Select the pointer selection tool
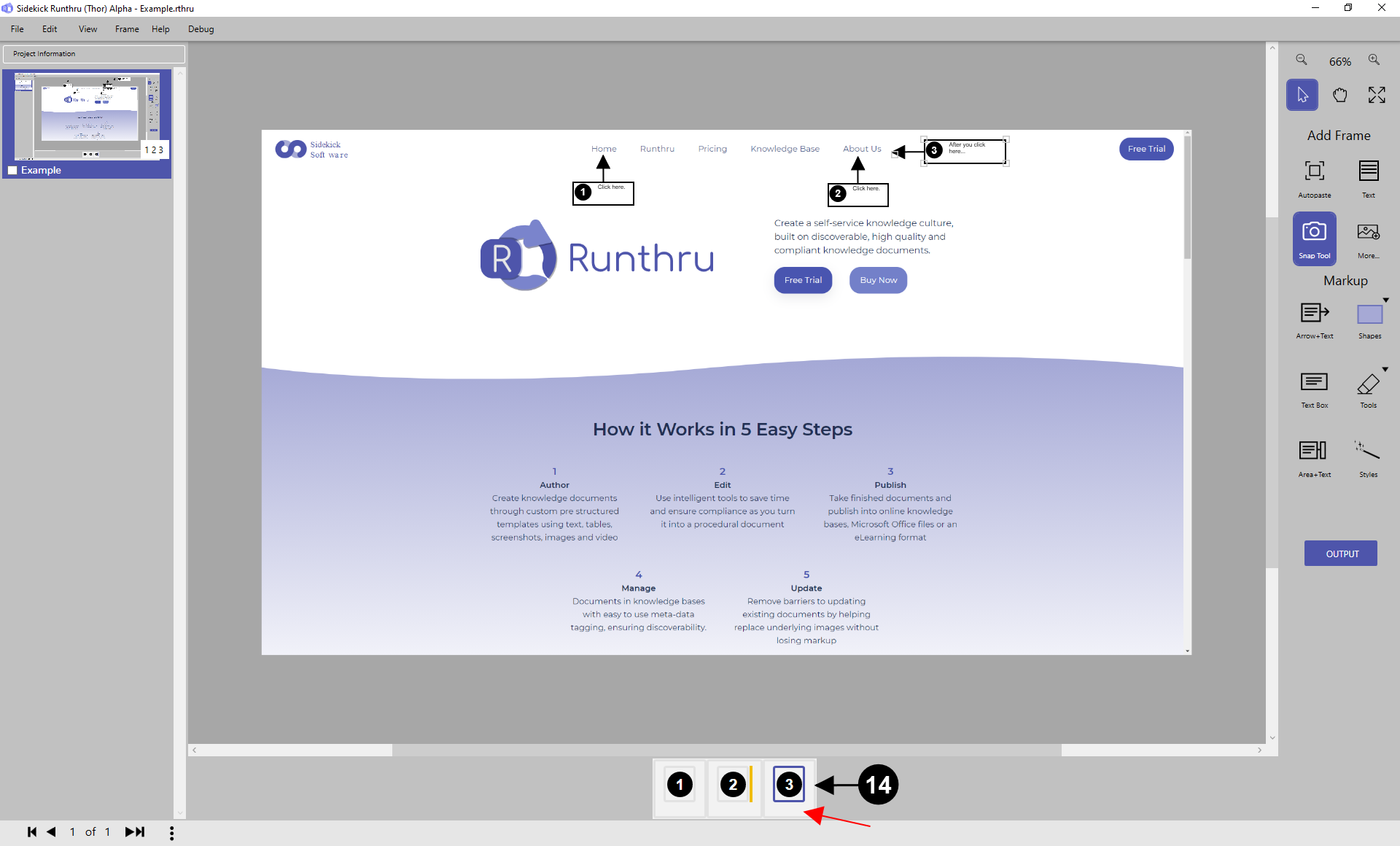Viewport: 1400px width, 846px height. (x=1302, y=95)
